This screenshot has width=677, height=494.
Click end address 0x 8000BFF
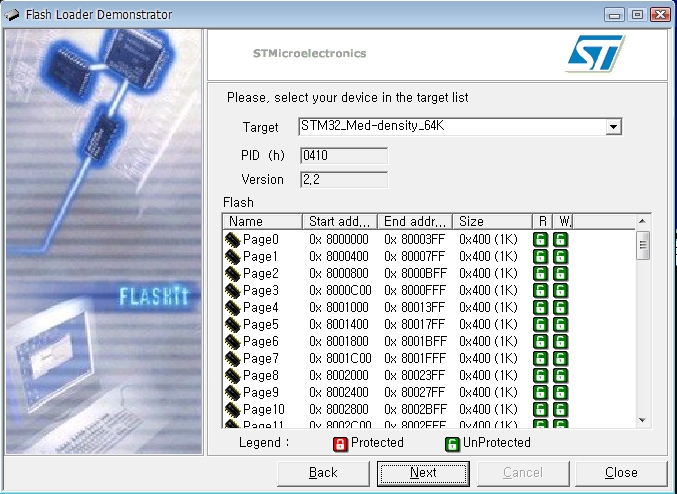pyautogui.click(x=415, y=274)
